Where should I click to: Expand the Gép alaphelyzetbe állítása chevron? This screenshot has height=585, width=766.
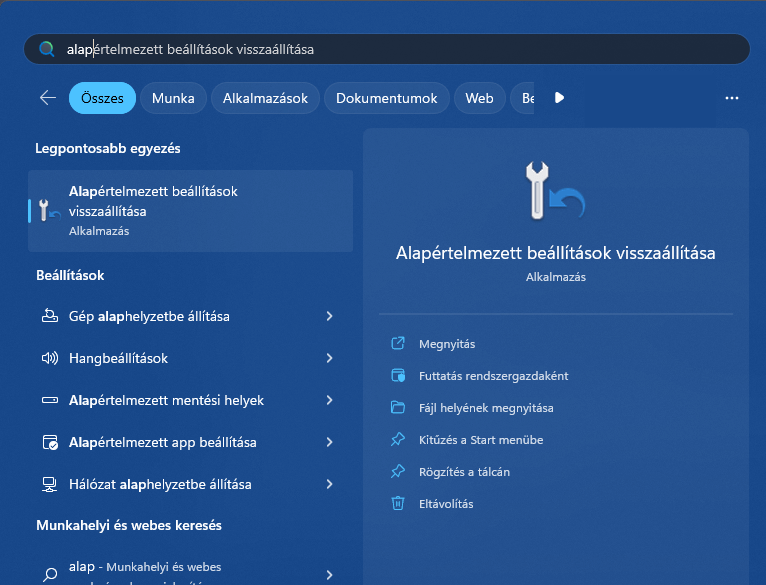(329, 317)
